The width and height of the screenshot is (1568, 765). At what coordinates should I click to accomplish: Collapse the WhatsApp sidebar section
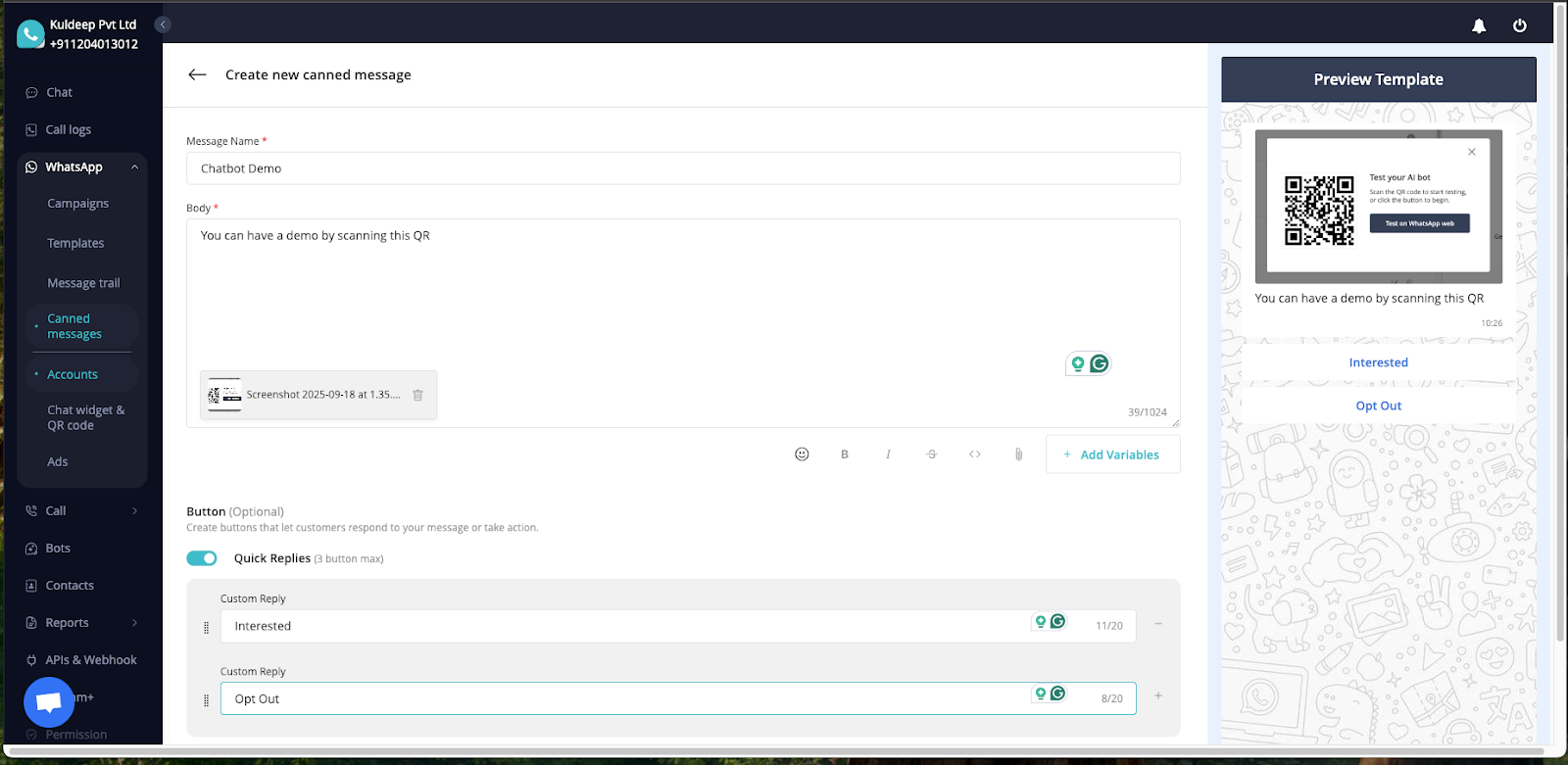click(x=134, y=167)
